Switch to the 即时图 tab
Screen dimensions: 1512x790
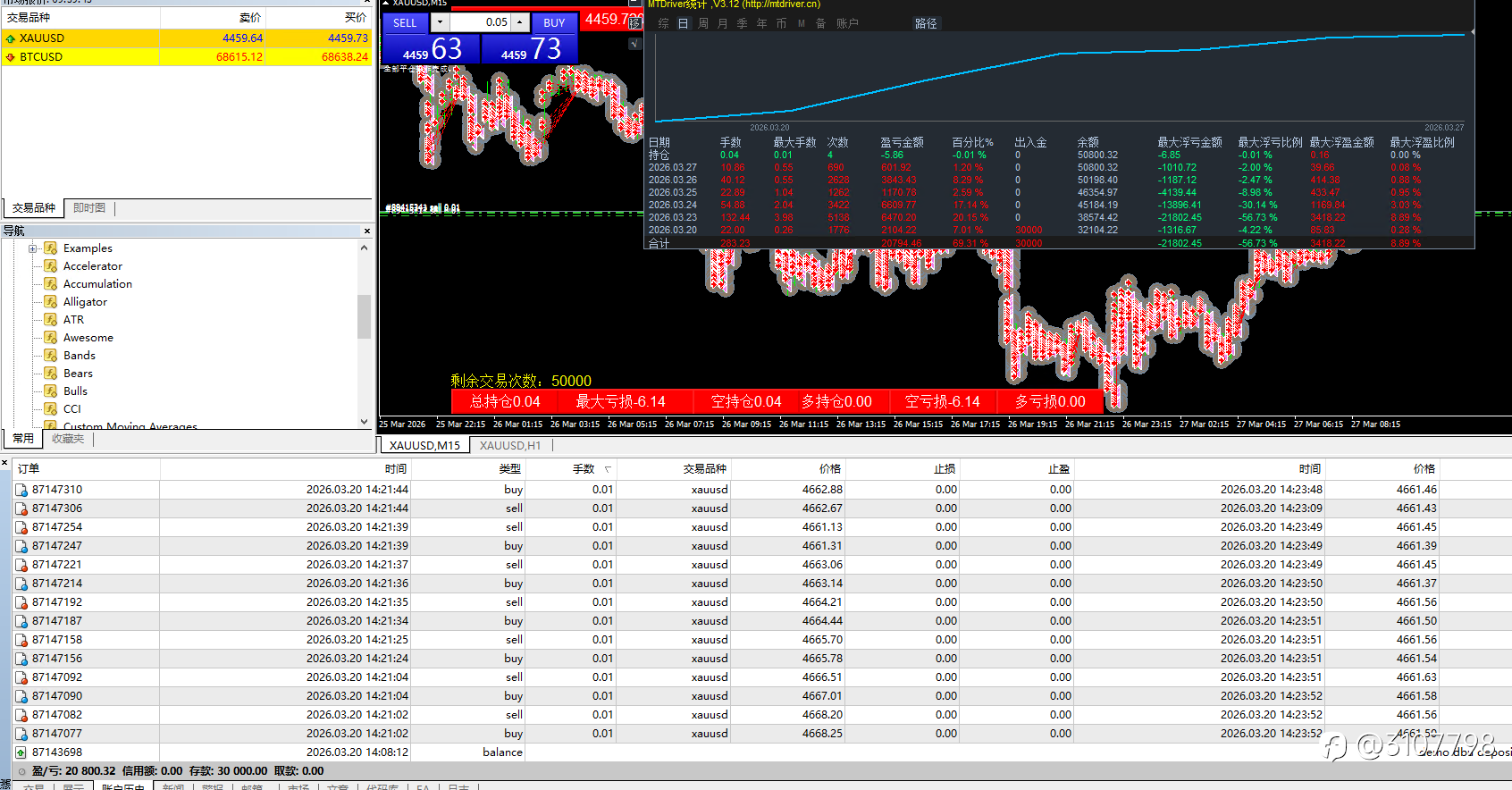(x=89, y=208)
